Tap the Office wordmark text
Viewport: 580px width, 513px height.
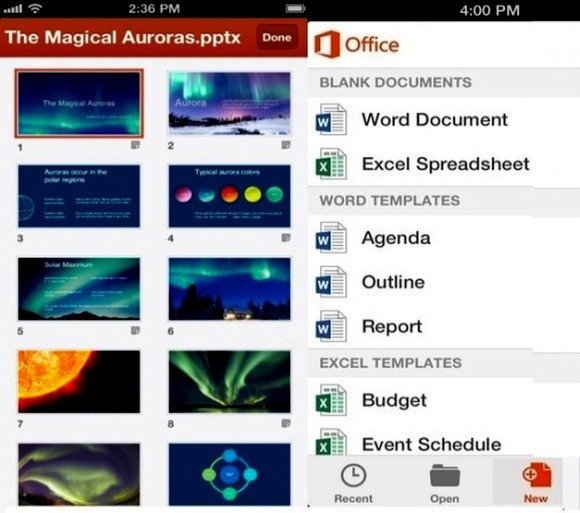click(372, 45)
